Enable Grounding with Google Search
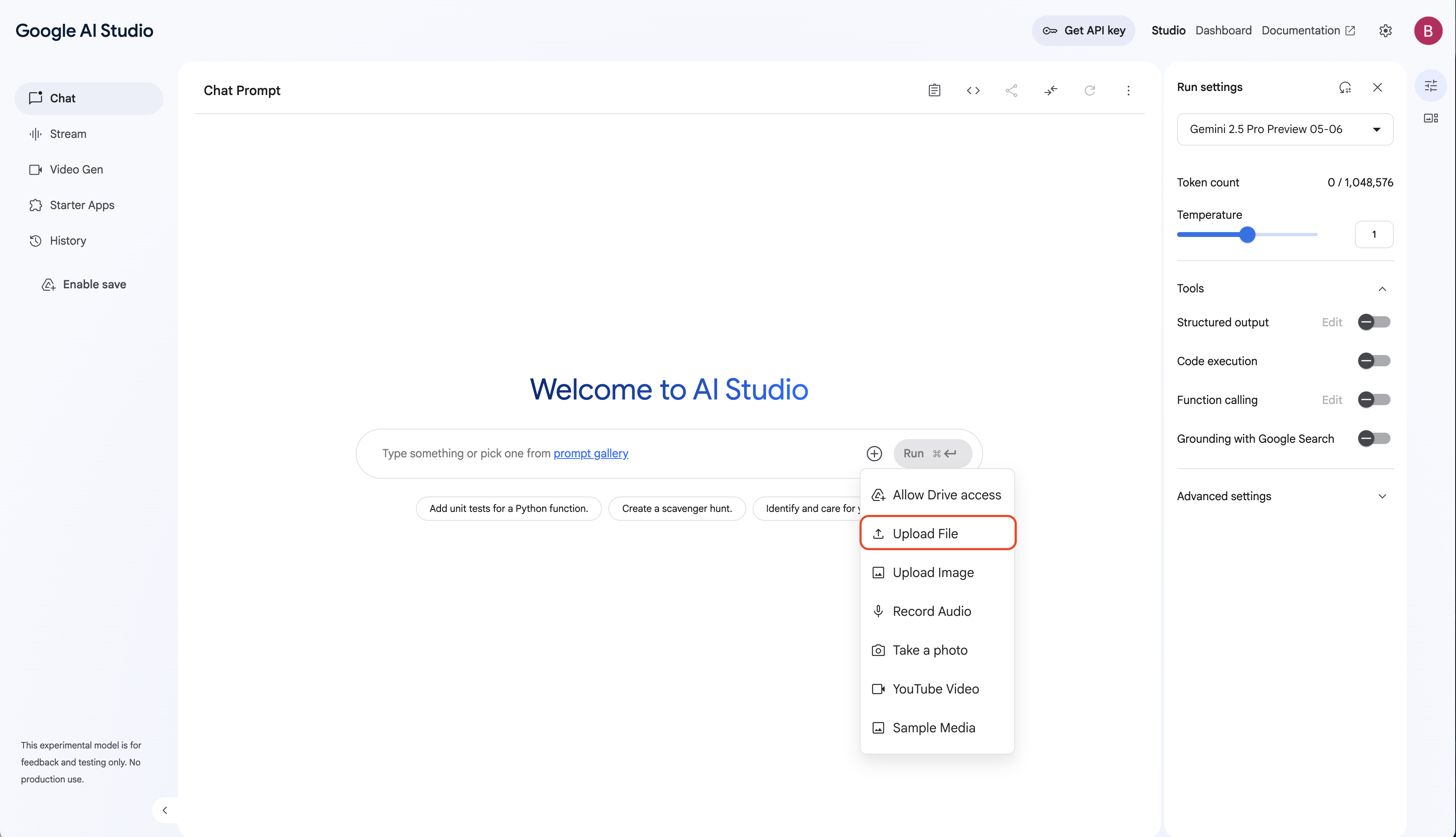This screenshot has height=837, width=1456. click(1374, 439)
